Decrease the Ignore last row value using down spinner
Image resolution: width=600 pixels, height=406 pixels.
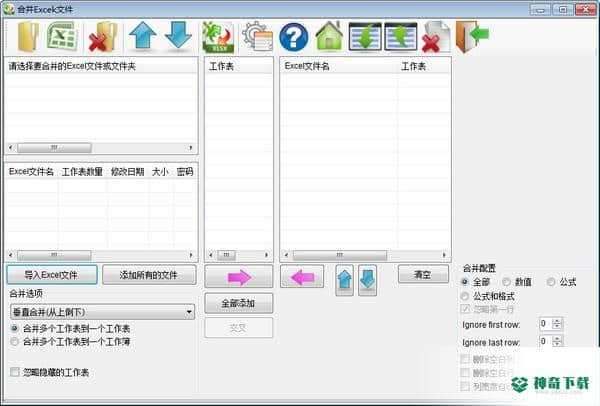pyautogui.click(x=557, y=344)
